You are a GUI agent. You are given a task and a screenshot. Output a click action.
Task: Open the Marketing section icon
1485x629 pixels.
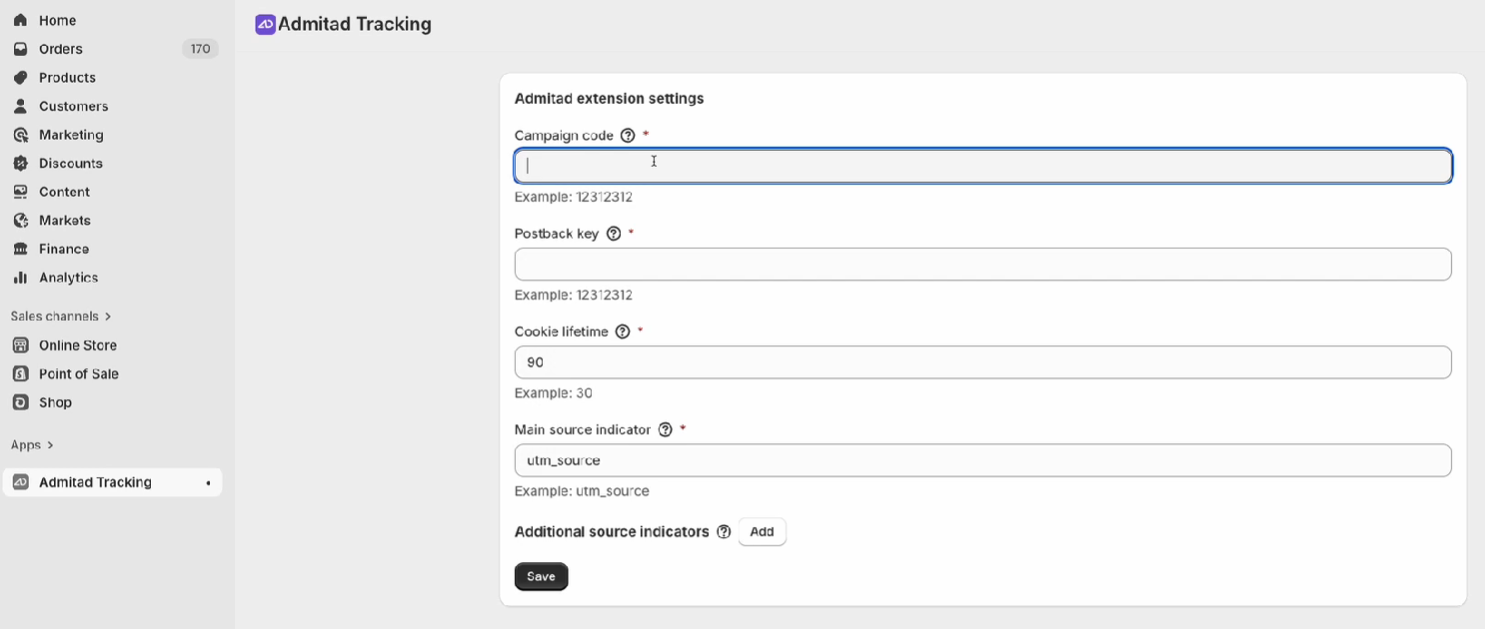point(20,135)
